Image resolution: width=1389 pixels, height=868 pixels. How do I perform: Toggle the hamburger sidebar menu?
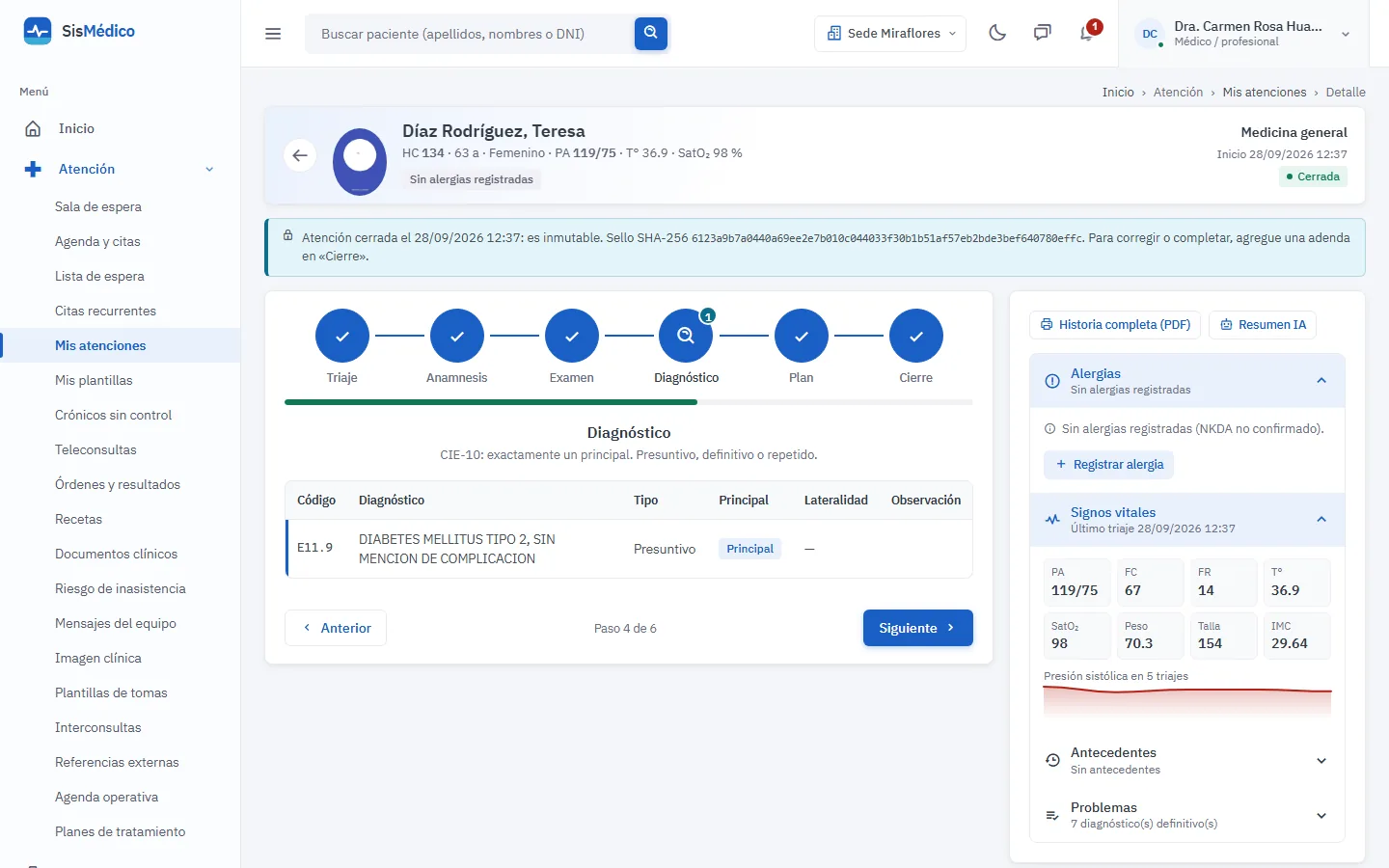coord(273,34)
